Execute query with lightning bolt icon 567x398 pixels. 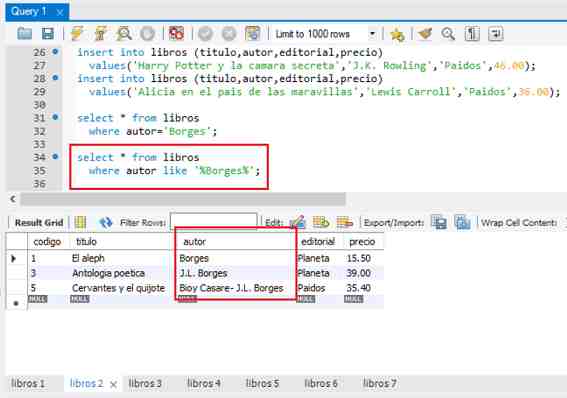tap(77, 34)
